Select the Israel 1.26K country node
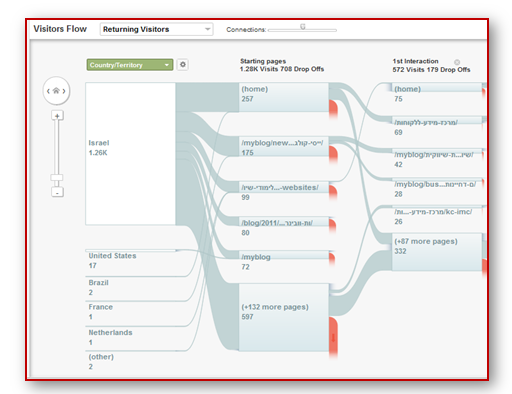Viewport: 512px width, 394px height. [130, 154]
